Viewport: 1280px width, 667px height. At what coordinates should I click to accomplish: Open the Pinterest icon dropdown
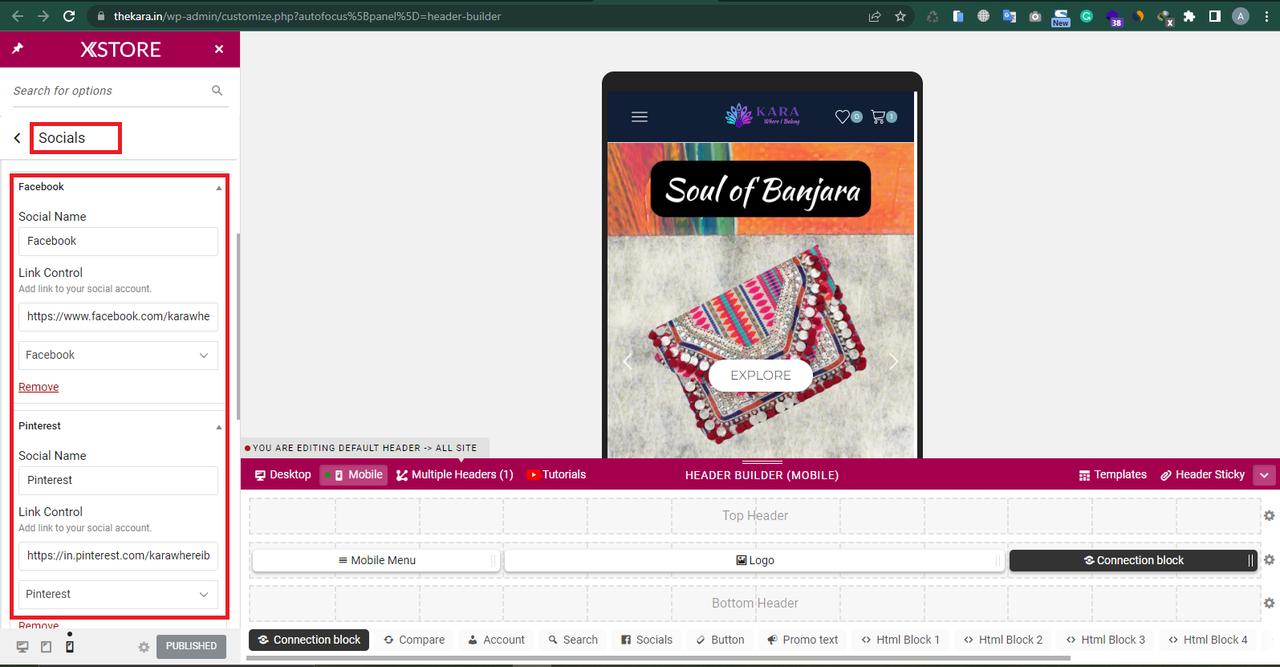point(118,594)
